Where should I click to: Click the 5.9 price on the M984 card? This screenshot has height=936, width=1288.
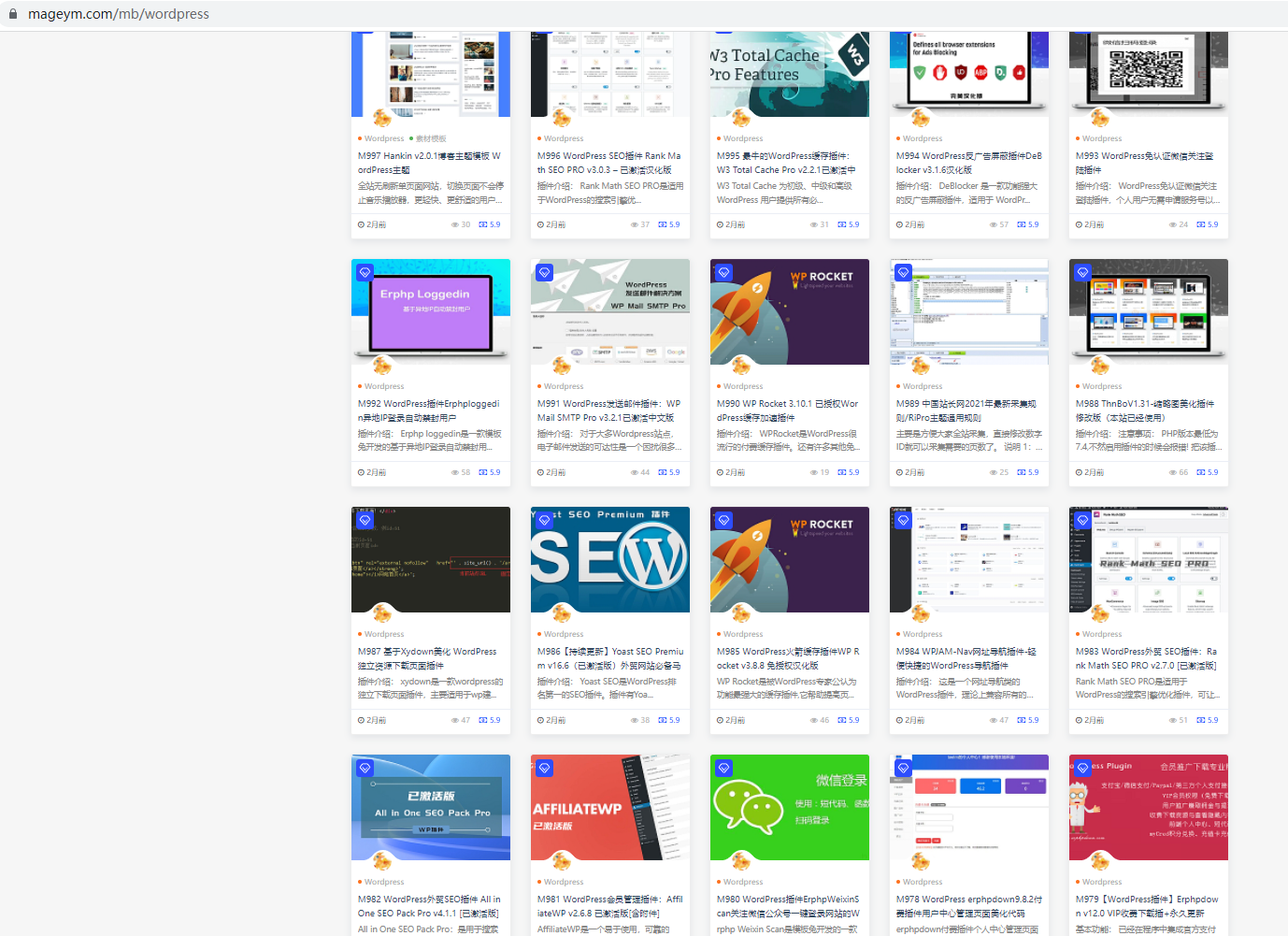coord(1033,720)
